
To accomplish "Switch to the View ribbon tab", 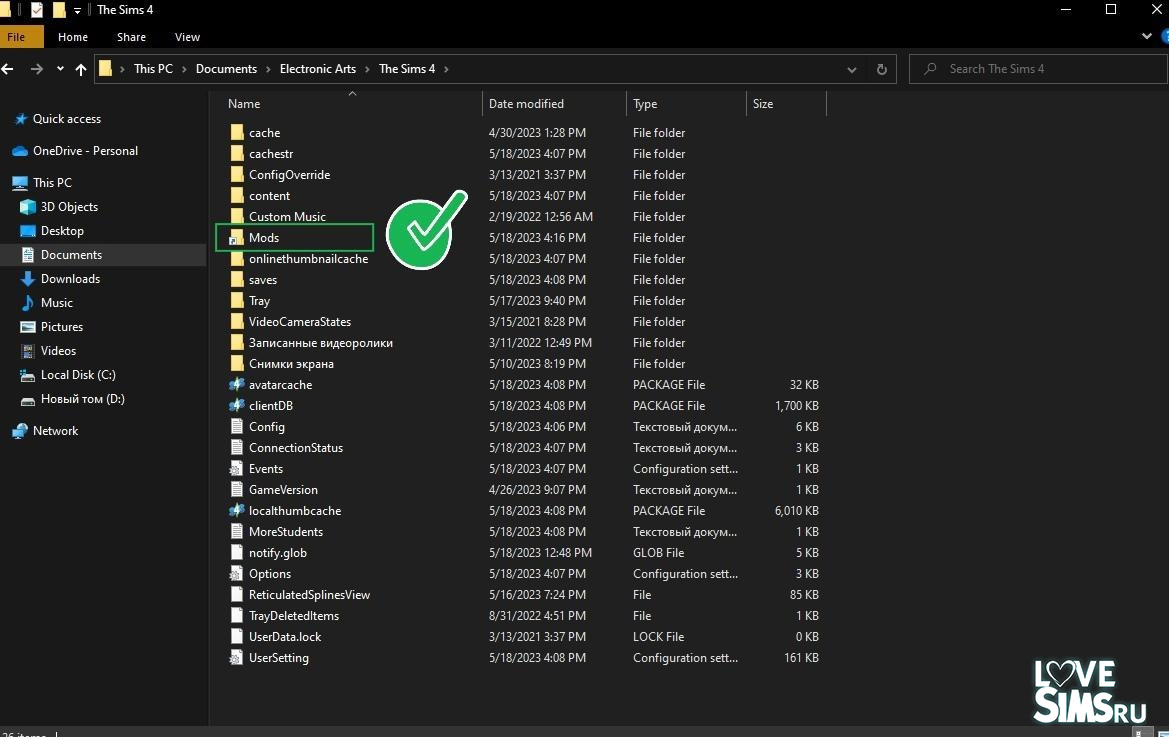I will pos(187,37).
